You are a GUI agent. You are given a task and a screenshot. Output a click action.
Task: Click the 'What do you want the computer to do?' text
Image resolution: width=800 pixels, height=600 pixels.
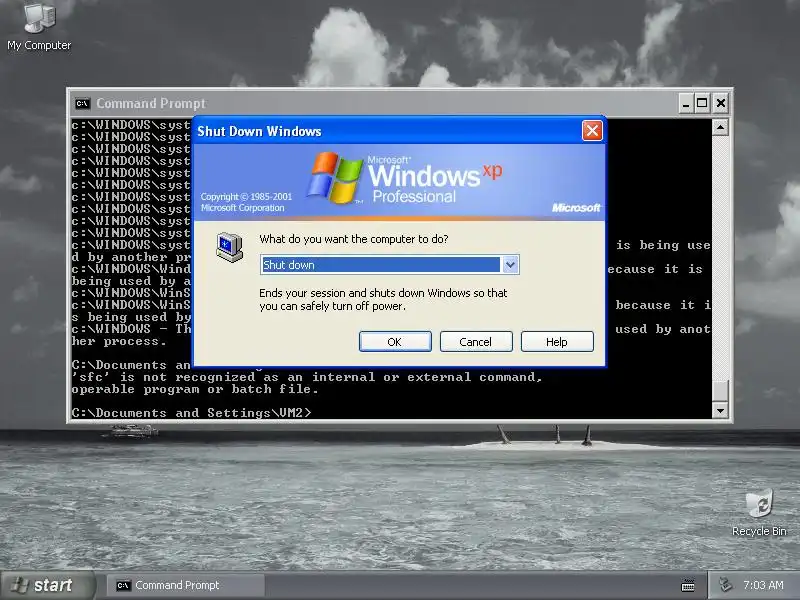coord(354,239)
